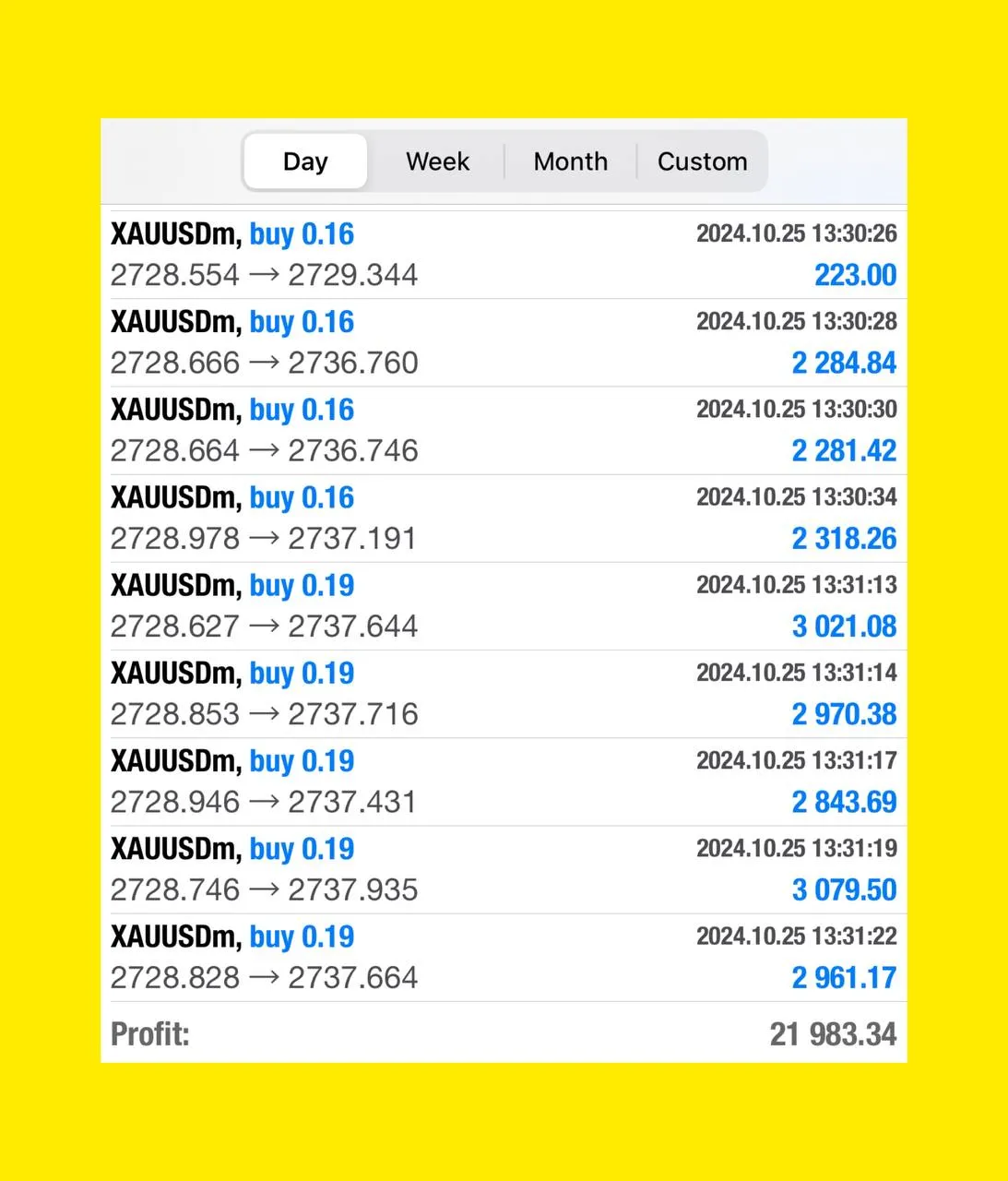Switch to the Month tab

(570, 161)
